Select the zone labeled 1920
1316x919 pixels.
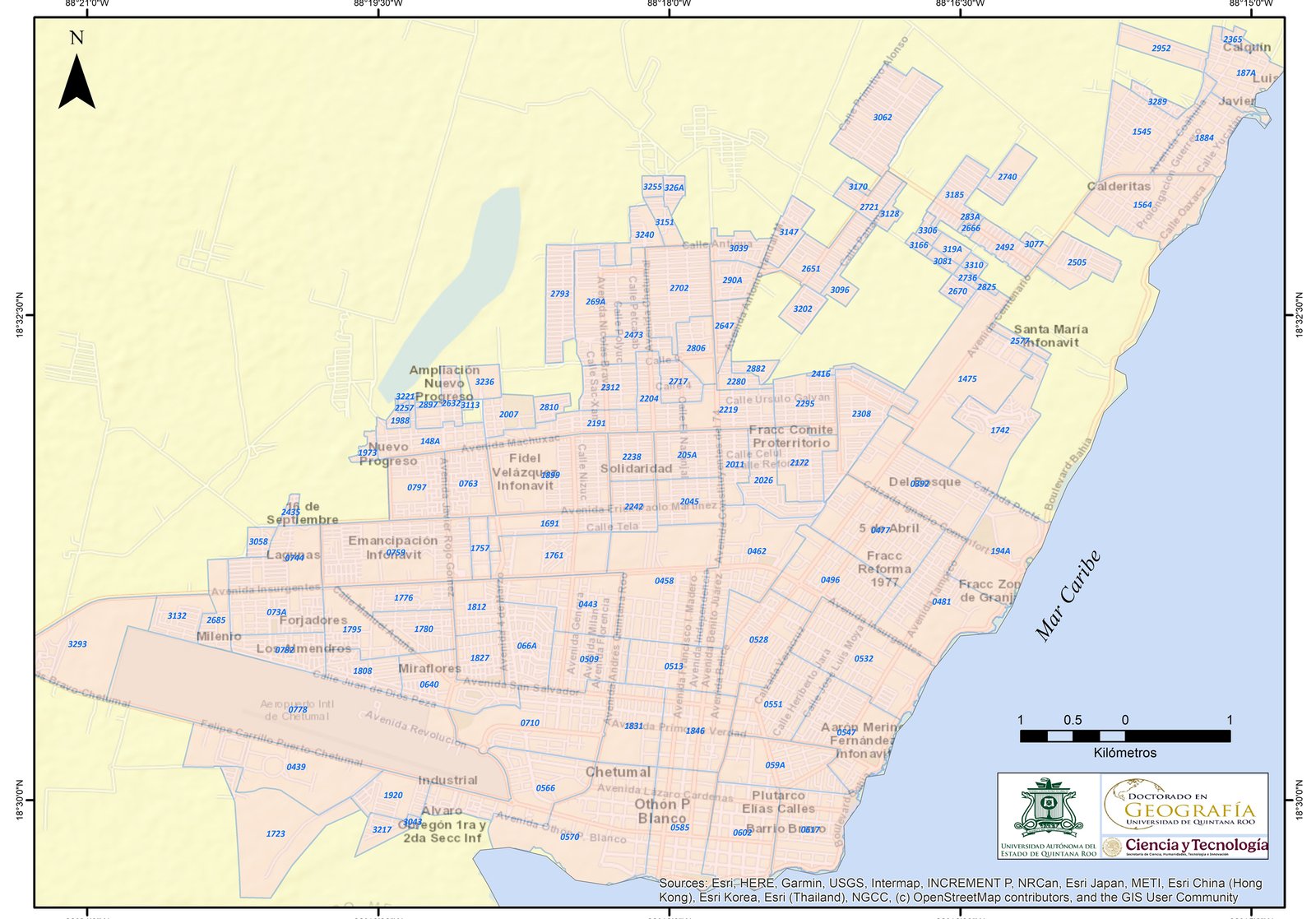tap(393, 796)
